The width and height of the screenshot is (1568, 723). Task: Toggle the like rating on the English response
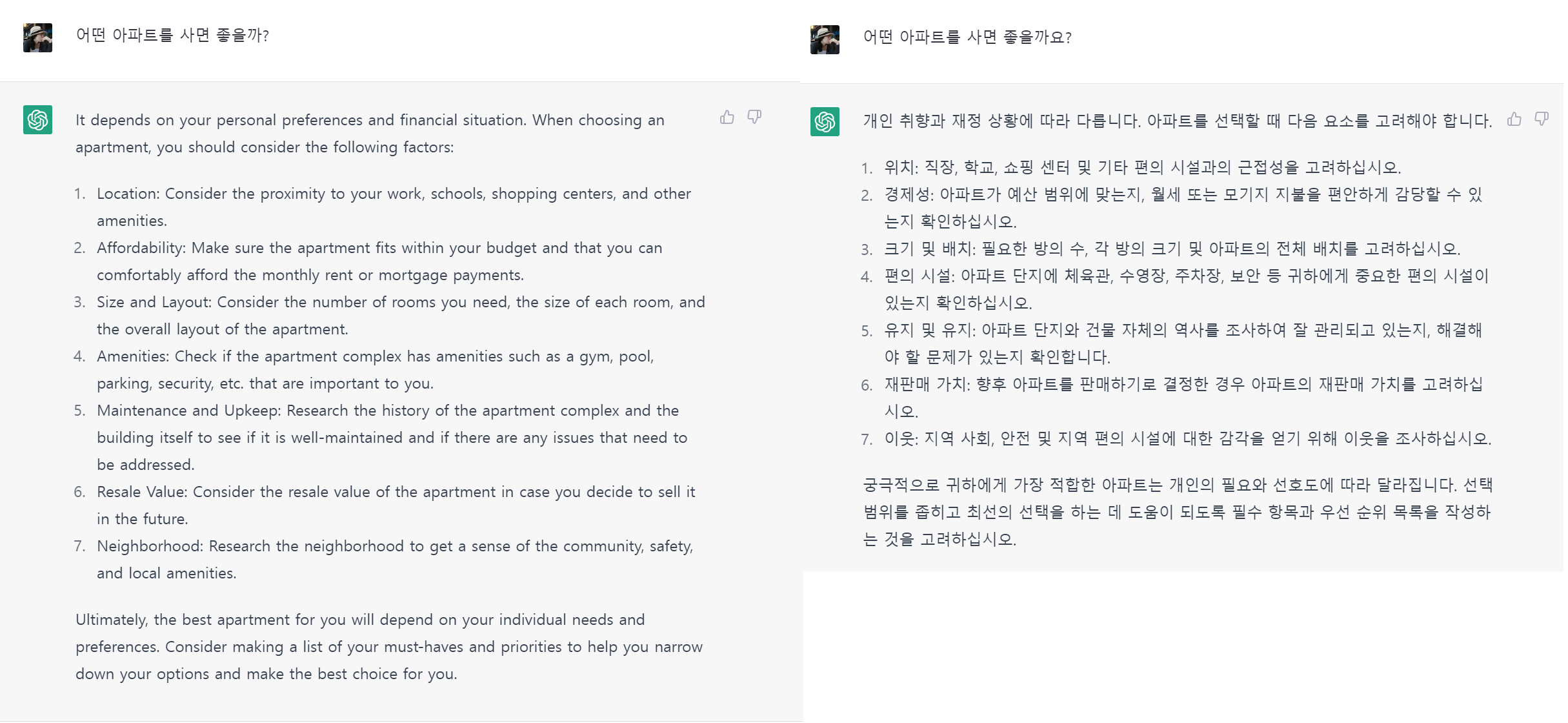point(727,117)
